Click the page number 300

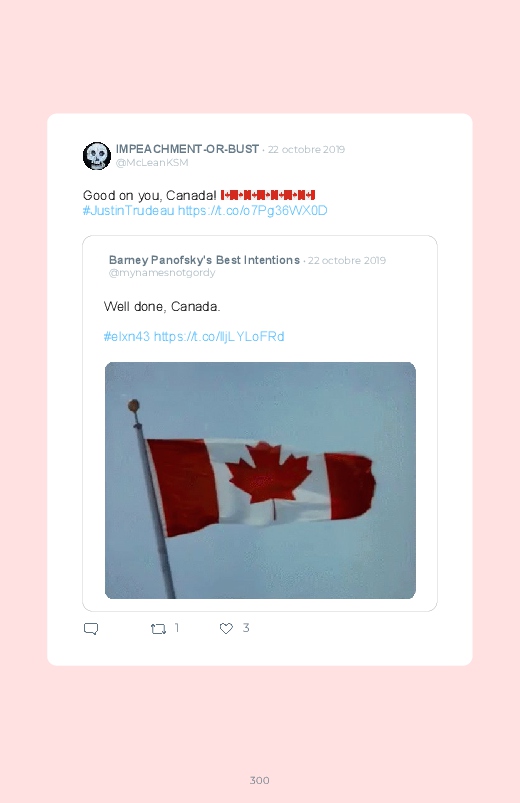[x=260, y=780]
